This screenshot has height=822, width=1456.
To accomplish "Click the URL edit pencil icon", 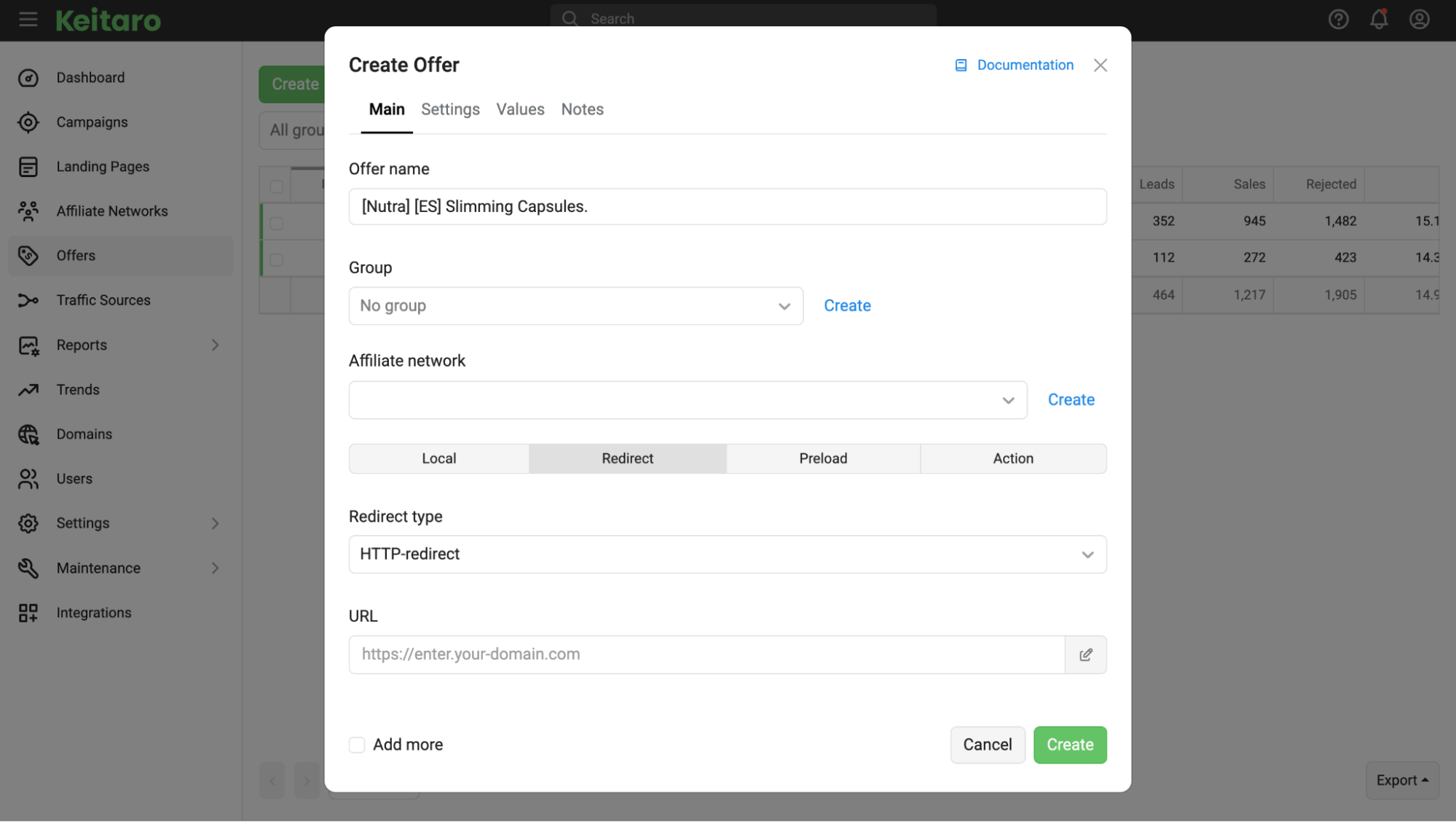I will (1085, 654).
